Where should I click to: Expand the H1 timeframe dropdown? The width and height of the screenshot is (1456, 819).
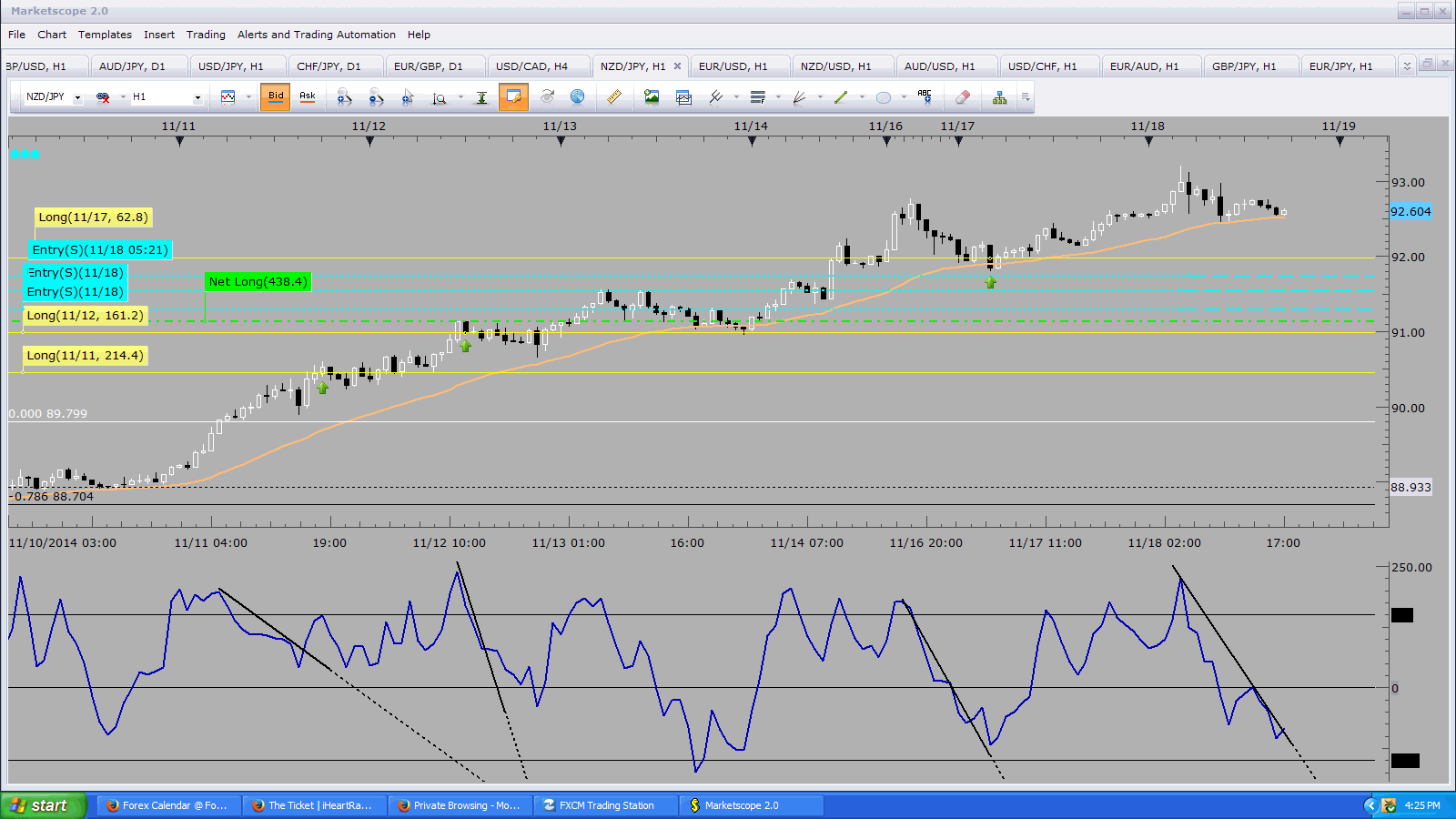(197, 97)
